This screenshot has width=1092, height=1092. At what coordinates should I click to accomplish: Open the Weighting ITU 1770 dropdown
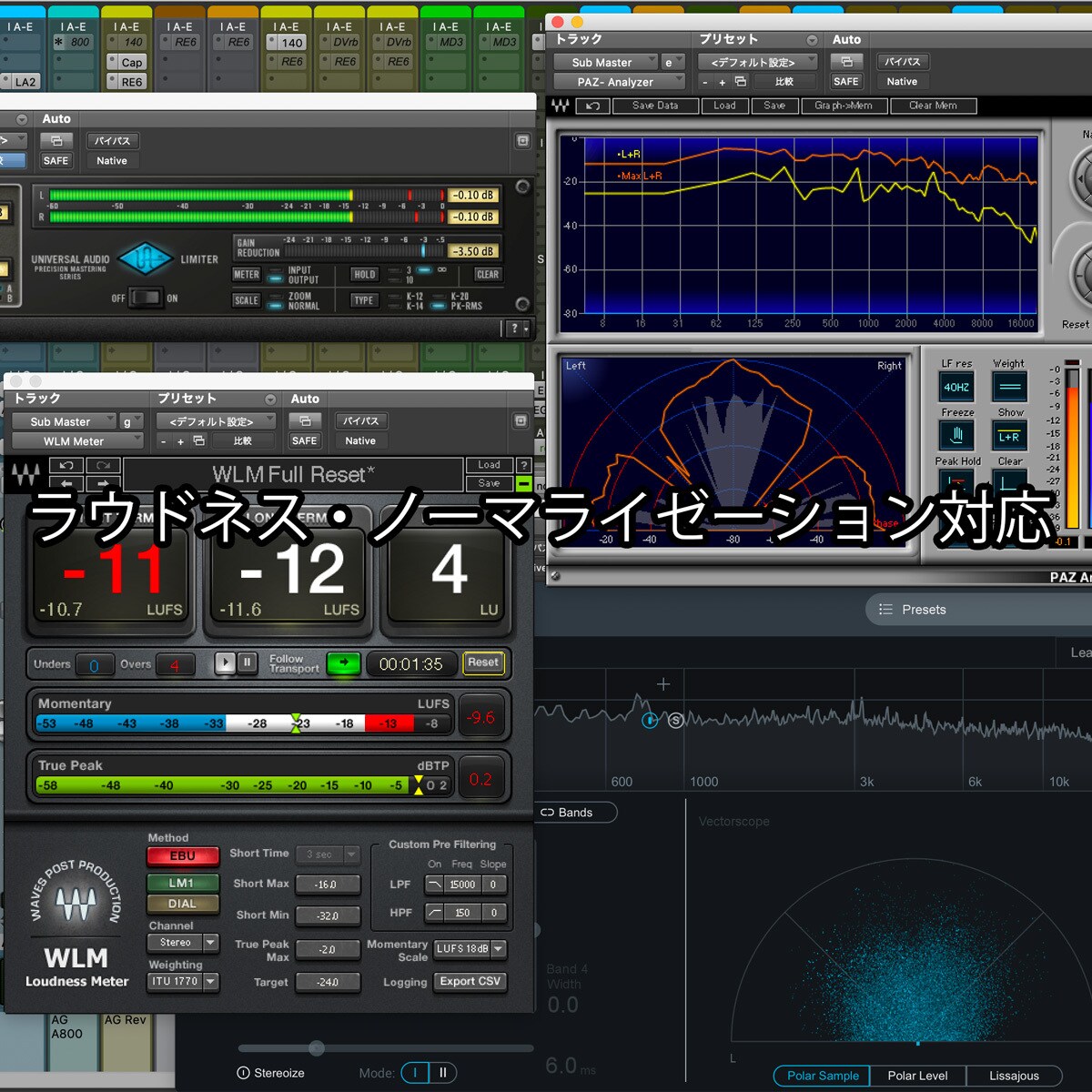pyautogui.click(x=183, y=982)
